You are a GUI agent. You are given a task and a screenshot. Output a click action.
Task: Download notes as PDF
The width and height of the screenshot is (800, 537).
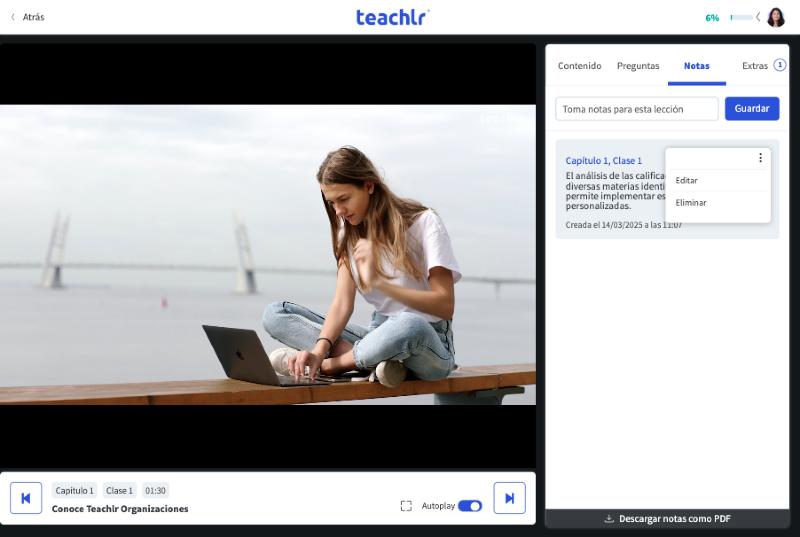pyautogui.click(x=667, y=519)
